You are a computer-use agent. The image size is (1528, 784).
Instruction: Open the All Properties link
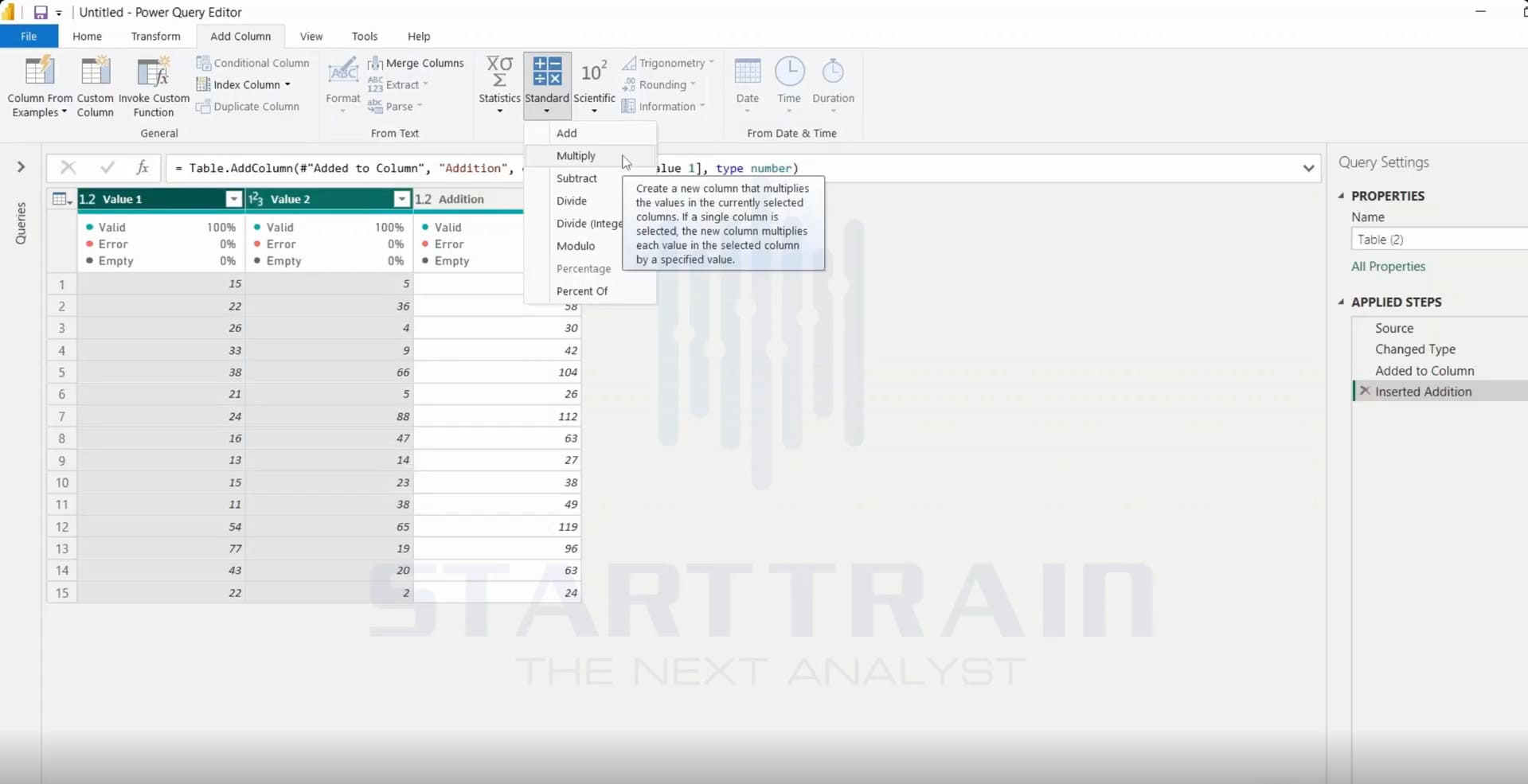[x=1388, y=267]
